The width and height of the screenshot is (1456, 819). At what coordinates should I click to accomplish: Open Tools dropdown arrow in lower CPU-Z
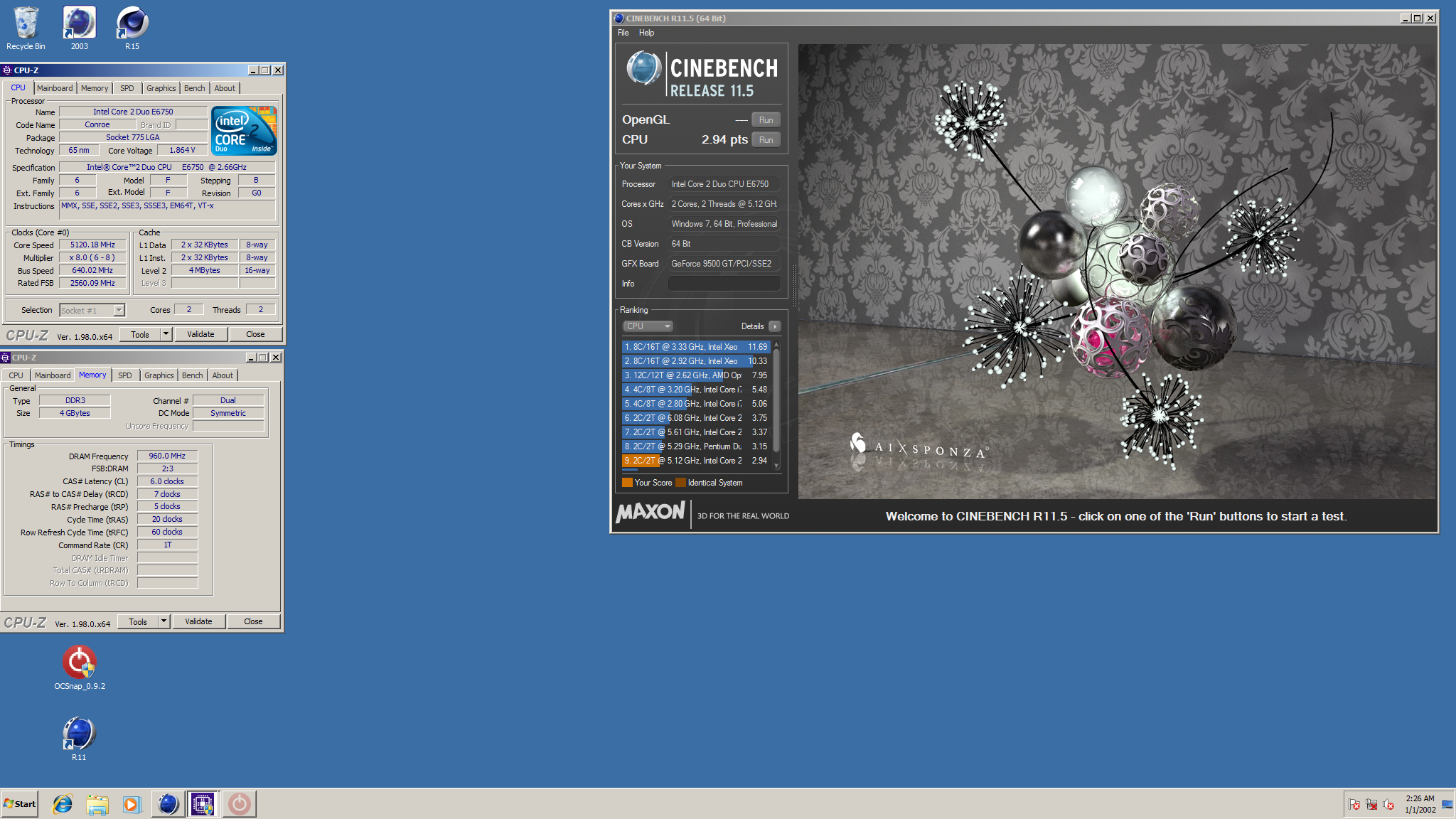164,621
